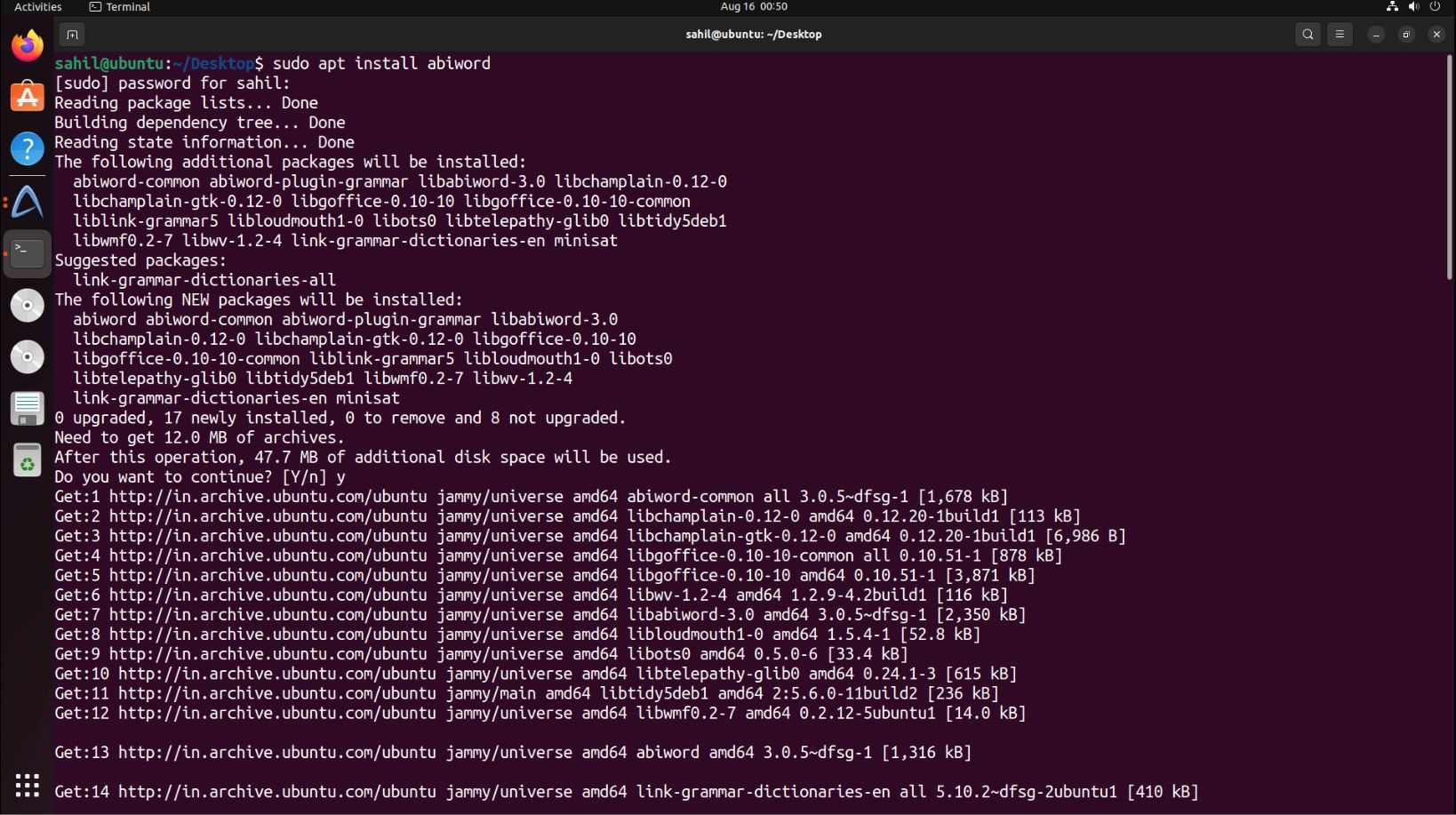Open the terminal hamburger menu
Screen dimensions: 1456x815
1340,35
